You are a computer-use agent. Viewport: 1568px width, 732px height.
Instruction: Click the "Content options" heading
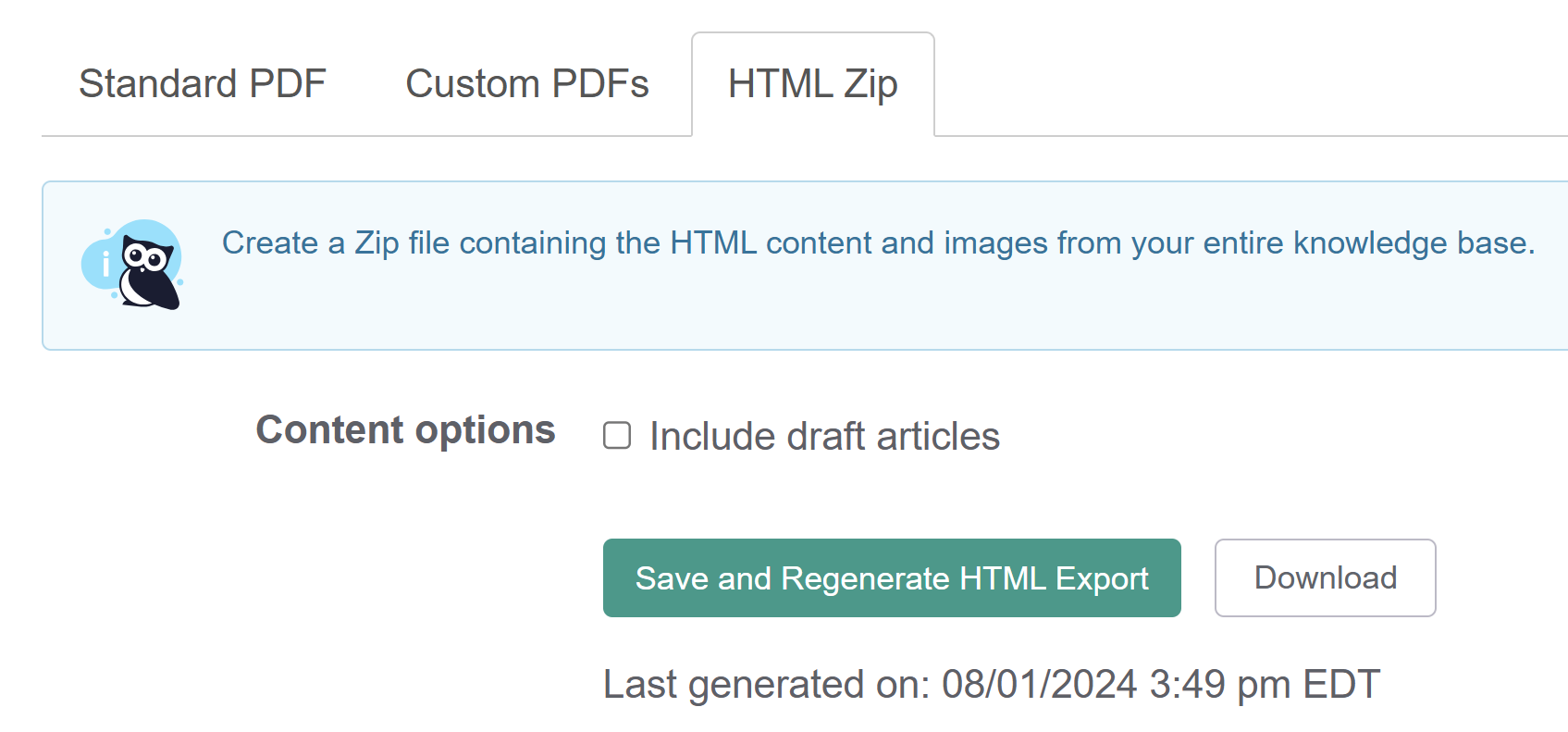tap(405, 430)
